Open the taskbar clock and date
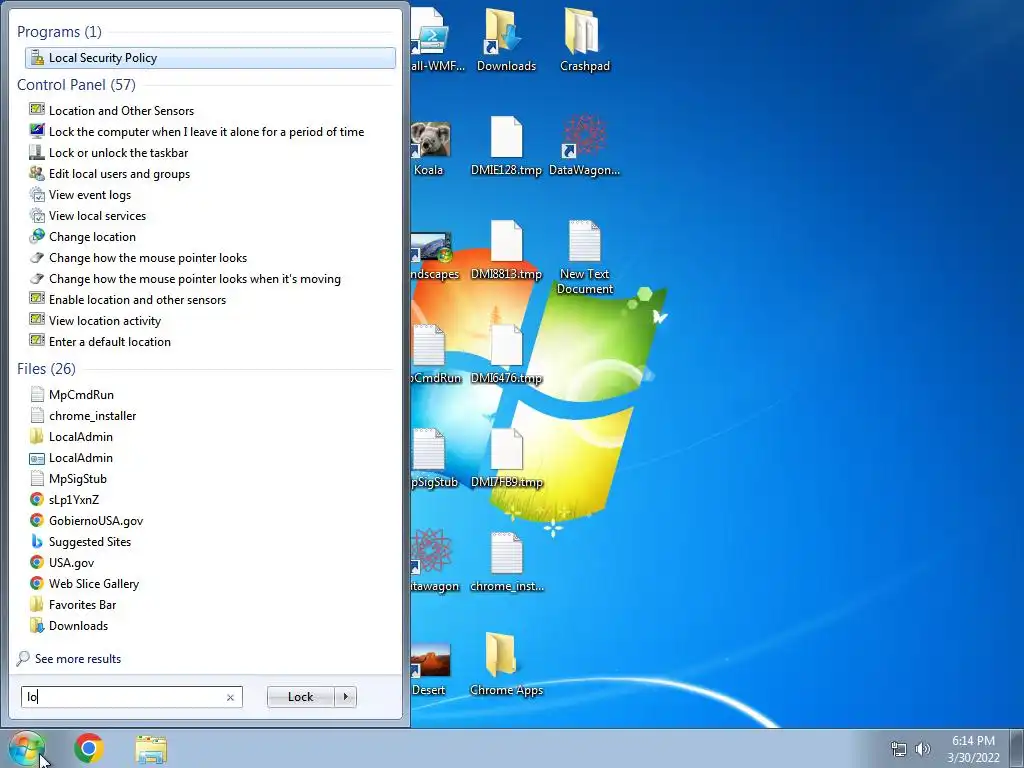 point(973,749)
